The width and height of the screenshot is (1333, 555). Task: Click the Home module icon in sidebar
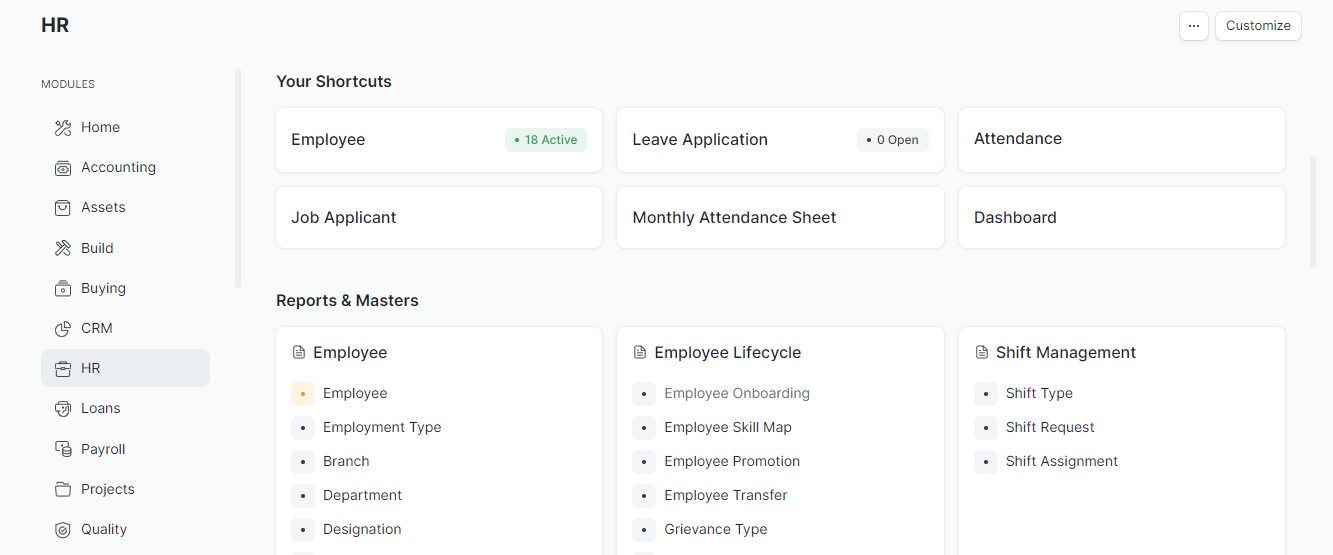(63, 128)
